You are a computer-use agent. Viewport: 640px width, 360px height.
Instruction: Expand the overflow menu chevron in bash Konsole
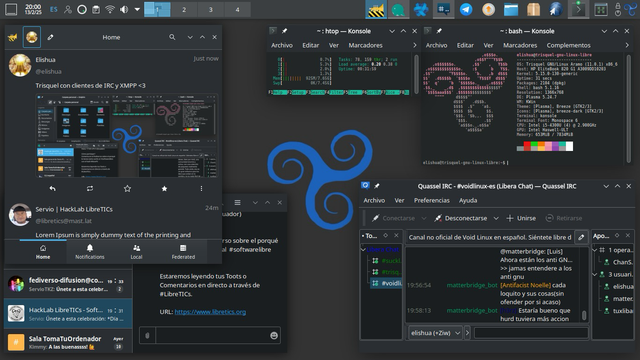coord(627,45)
